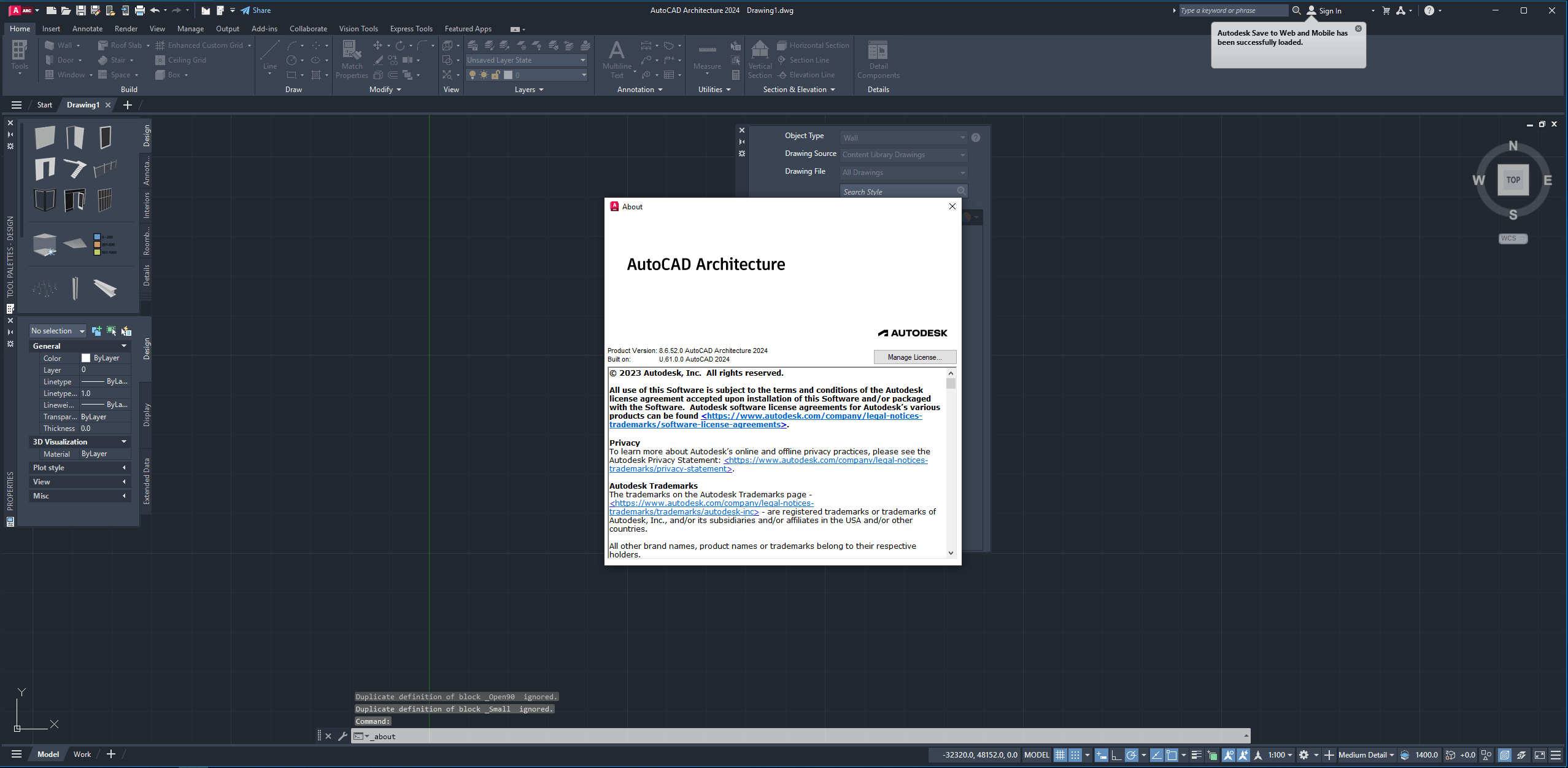Click the TOP face of ViewCube
This screenshot has height=768, width=1568.
[1513, 180]
